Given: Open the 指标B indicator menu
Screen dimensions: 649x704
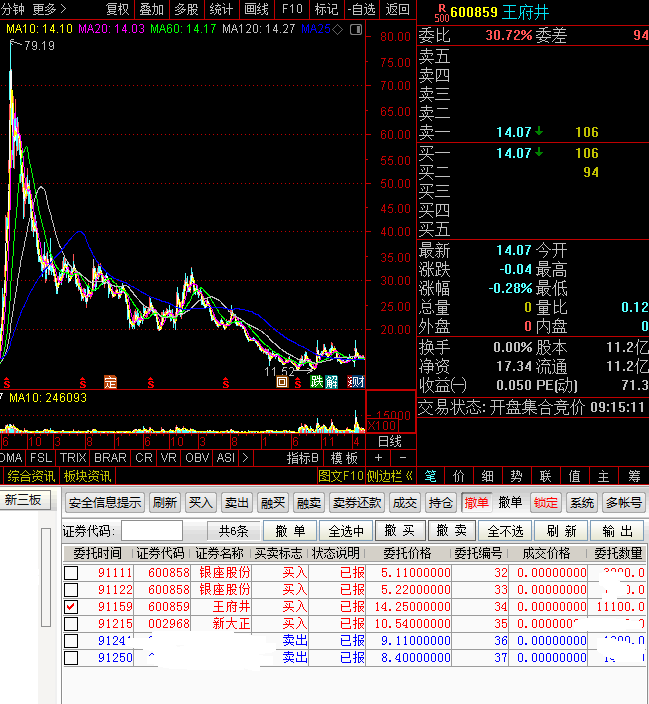Looking at the screenshot, I should tap(302, 458).
